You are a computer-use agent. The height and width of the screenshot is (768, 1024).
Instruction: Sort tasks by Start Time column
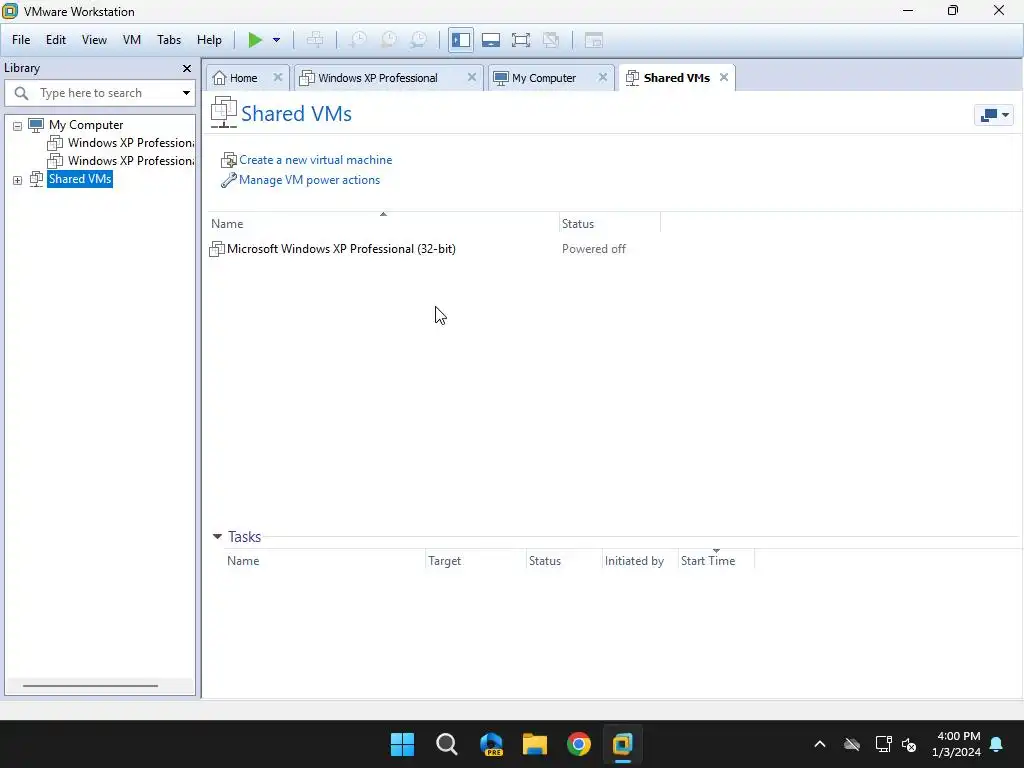tap(716, 561)
